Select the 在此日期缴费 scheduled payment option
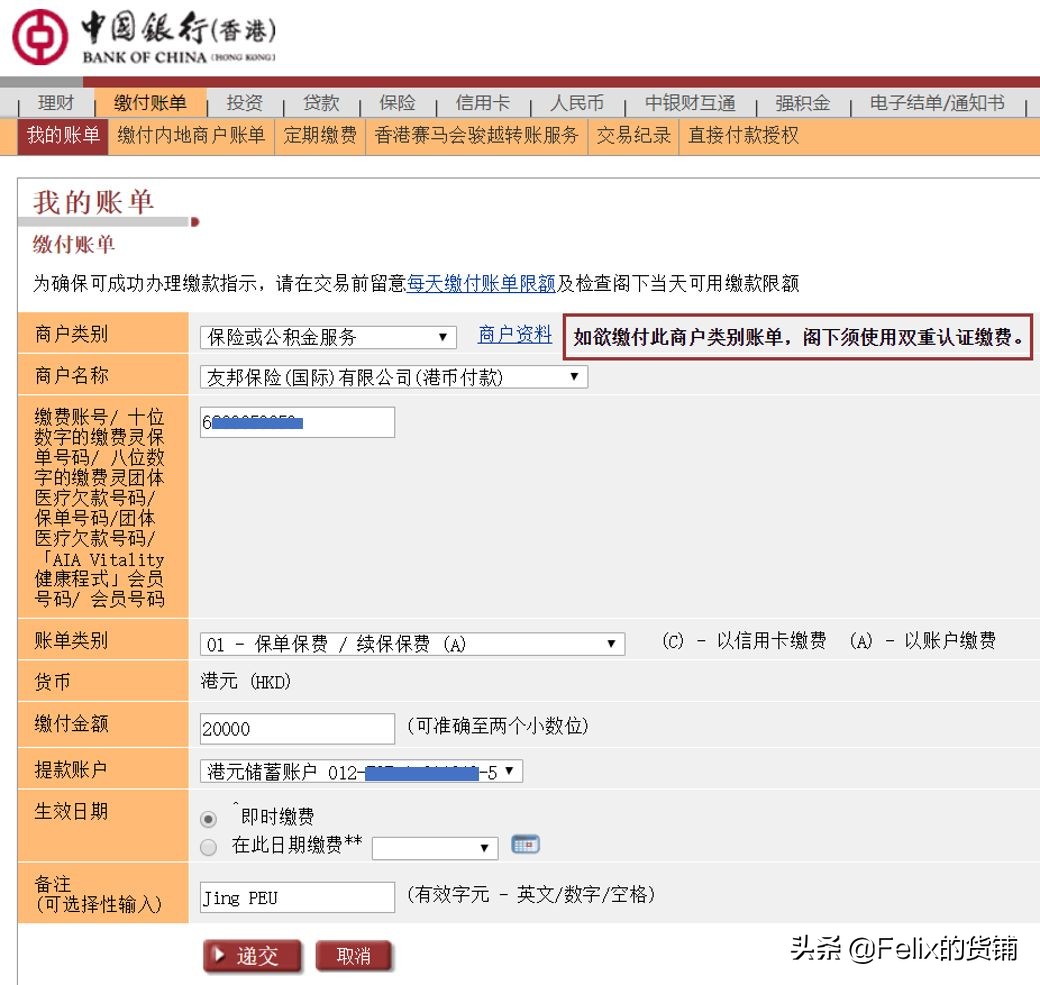1040x985 pixels. click(207, 846)
